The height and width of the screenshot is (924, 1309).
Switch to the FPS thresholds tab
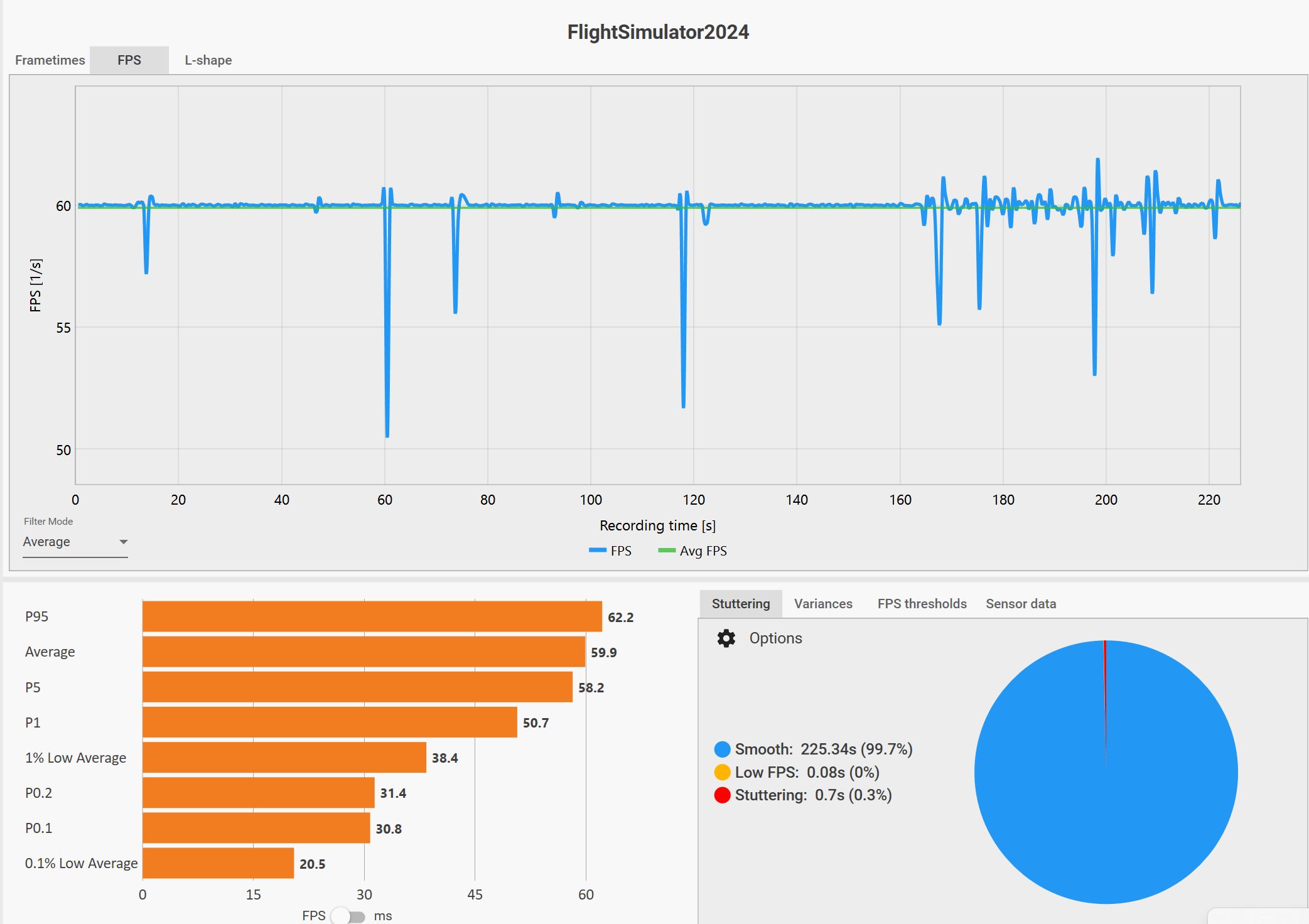(922, 604)
